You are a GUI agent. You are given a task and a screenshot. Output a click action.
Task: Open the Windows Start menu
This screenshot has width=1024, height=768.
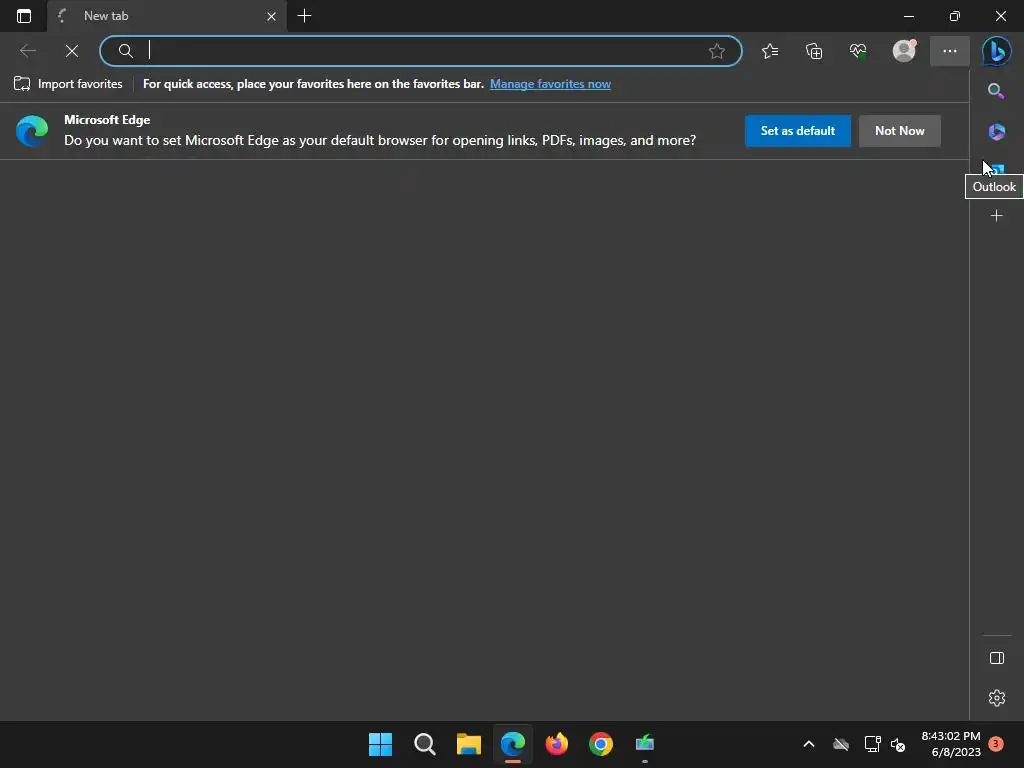[x=381, y=744]
